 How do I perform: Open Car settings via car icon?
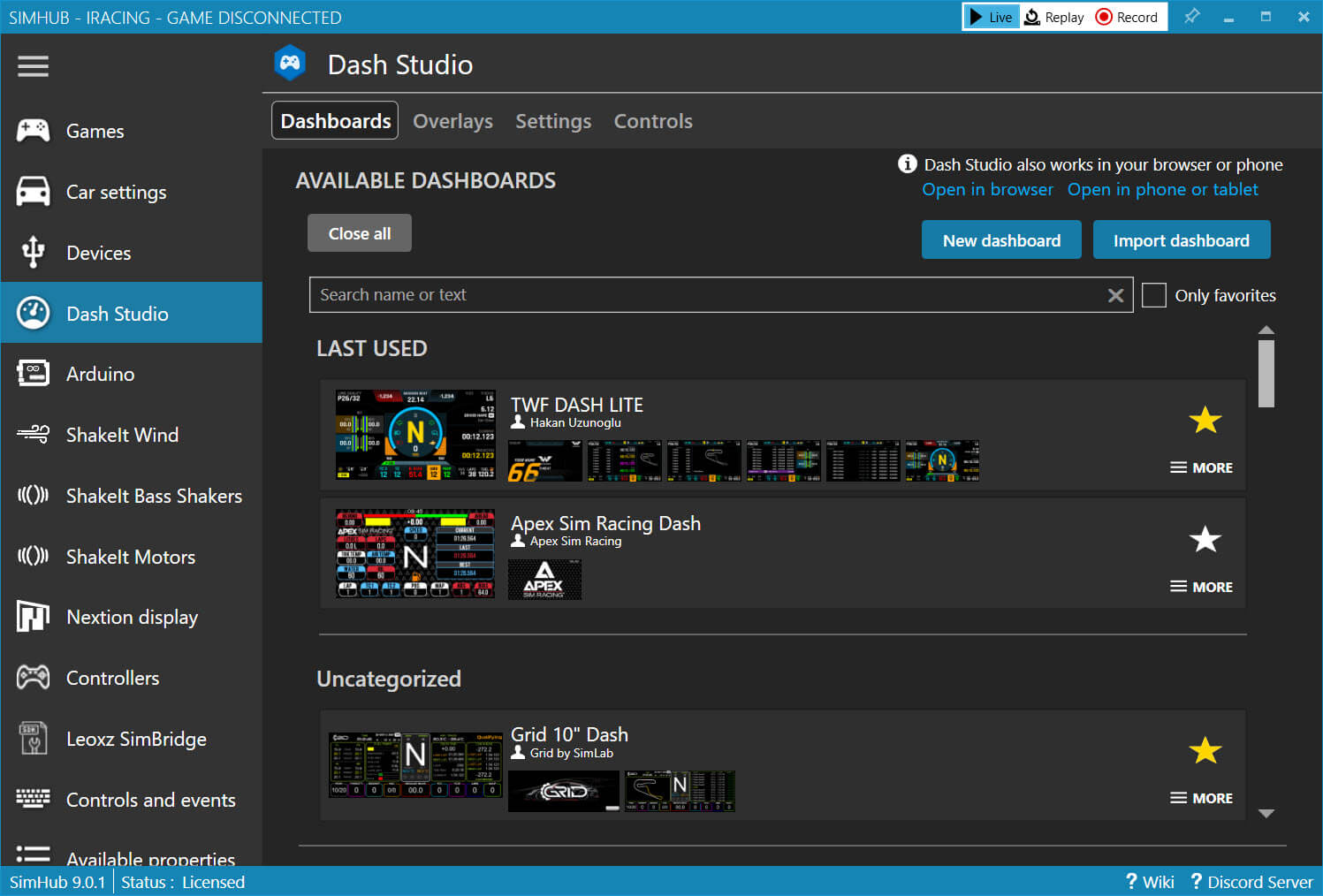(x=34, y=192)
